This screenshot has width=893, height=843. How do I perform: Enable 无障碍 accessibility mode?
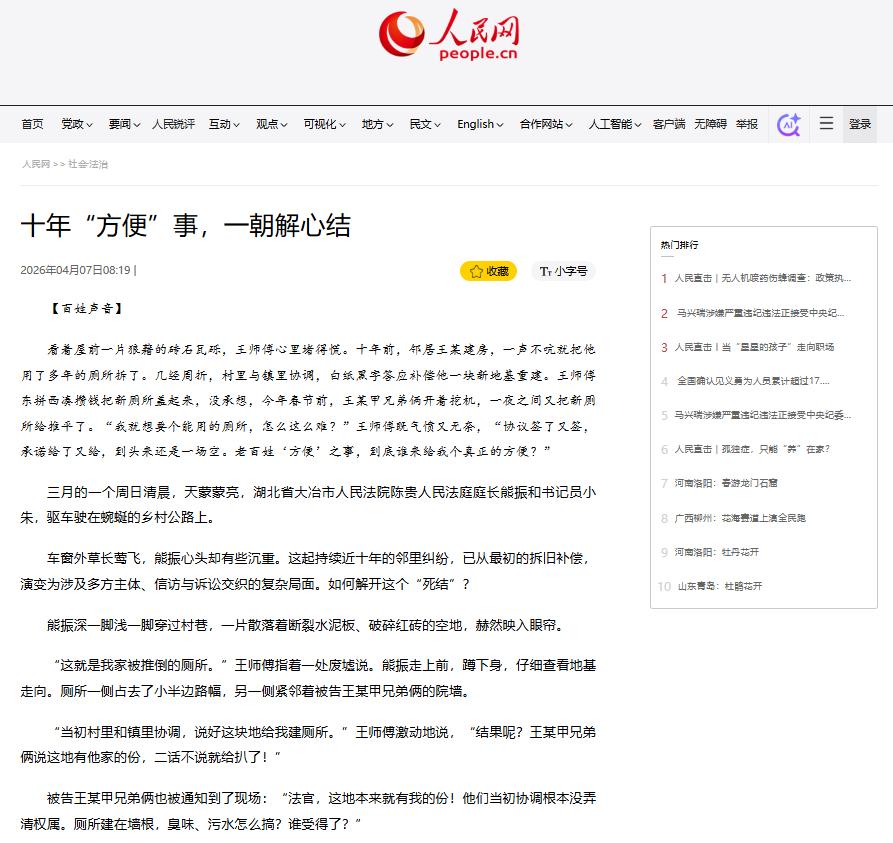click(x=710, y=125)
